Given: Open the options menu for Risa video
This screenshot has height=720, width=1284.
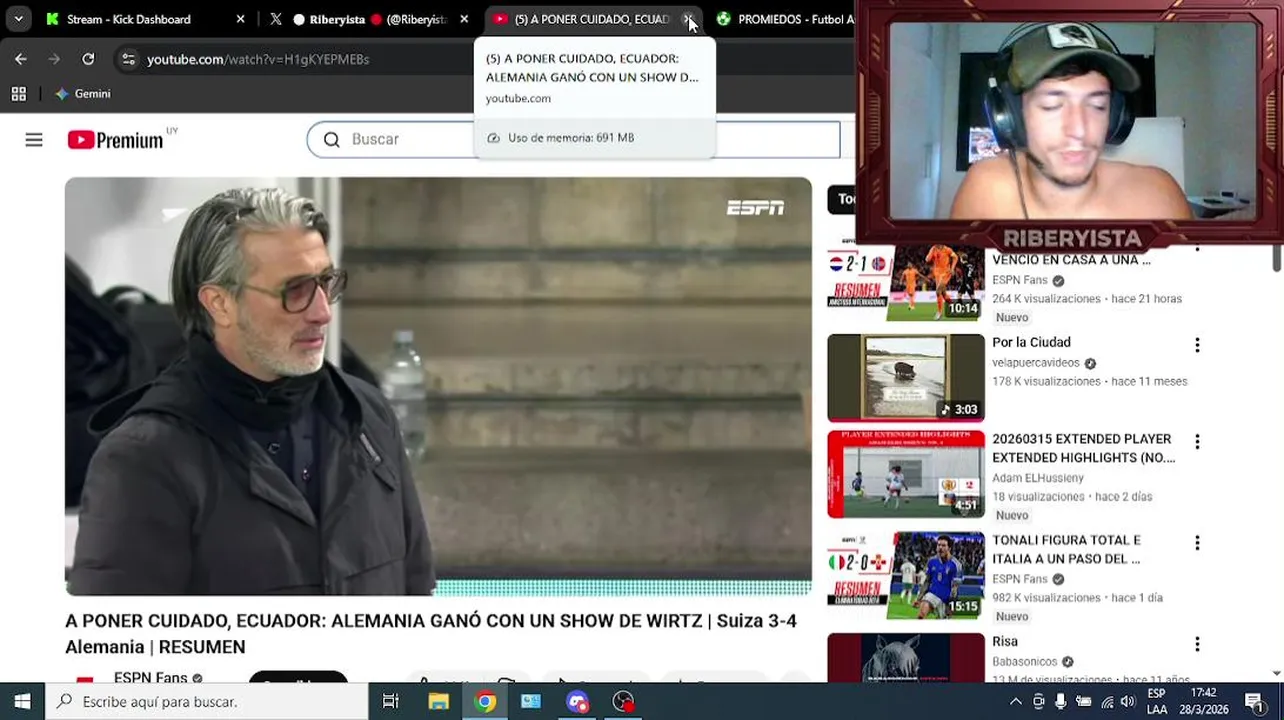Looking at the screenshot, I should [1197, 644].
